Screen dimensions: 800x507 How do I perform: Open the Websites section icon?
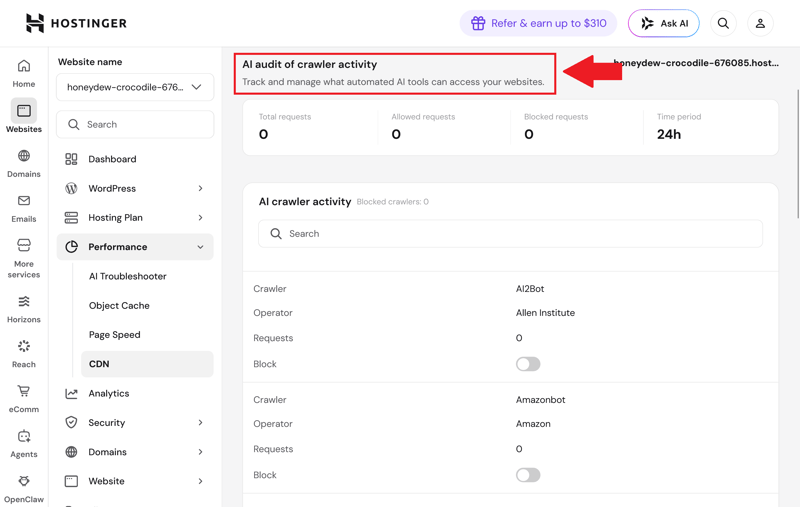point(23,110)
